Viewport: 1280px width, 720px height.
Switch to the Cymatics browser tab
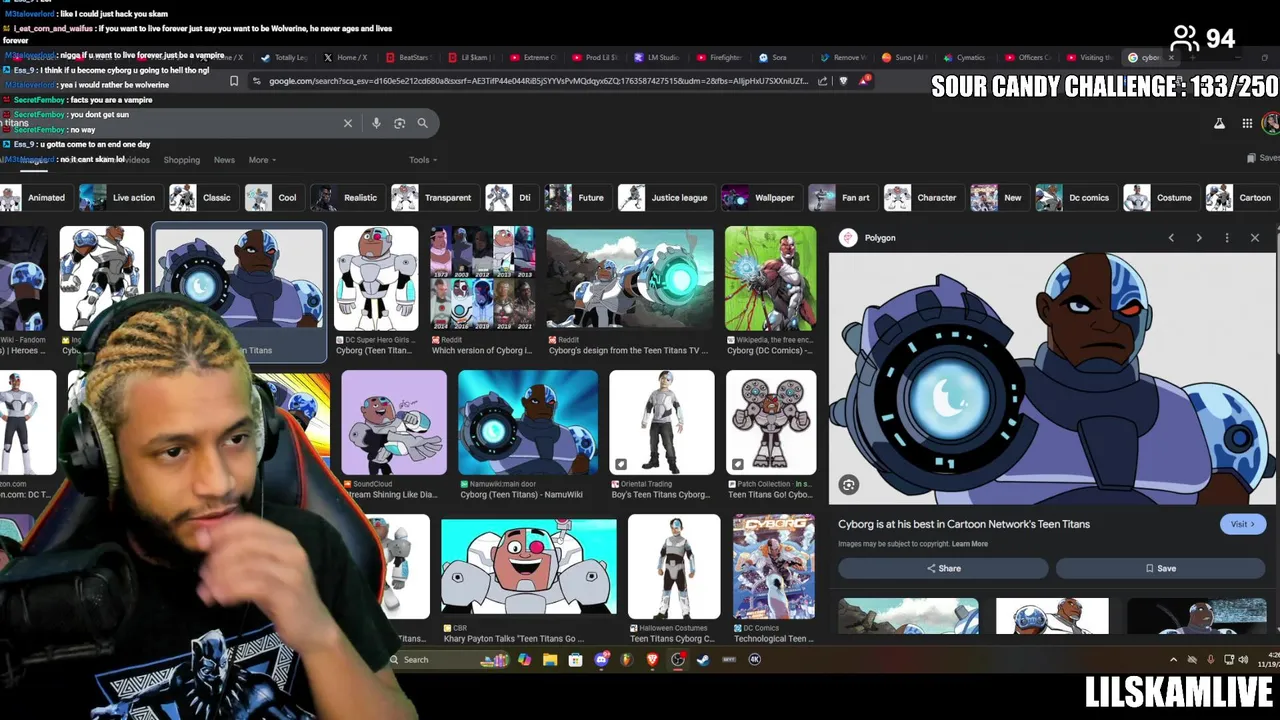pyautogui.click(x=963, y=58)
